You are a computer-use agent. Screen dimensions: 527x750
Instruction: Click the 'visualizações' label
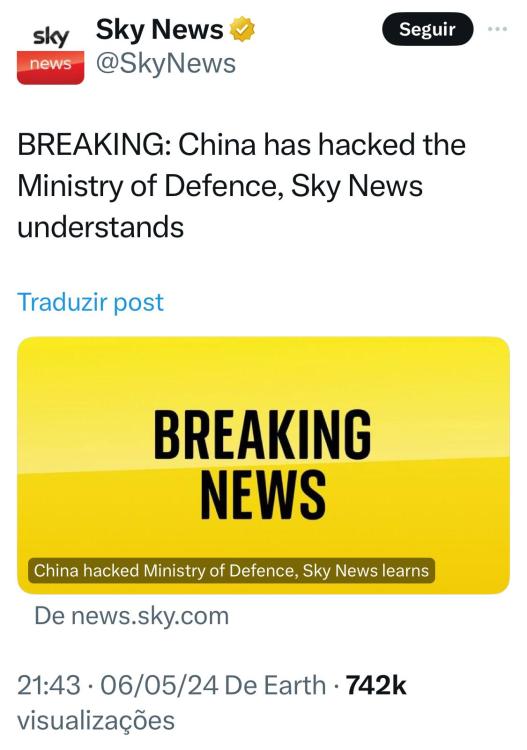point(96,721)
